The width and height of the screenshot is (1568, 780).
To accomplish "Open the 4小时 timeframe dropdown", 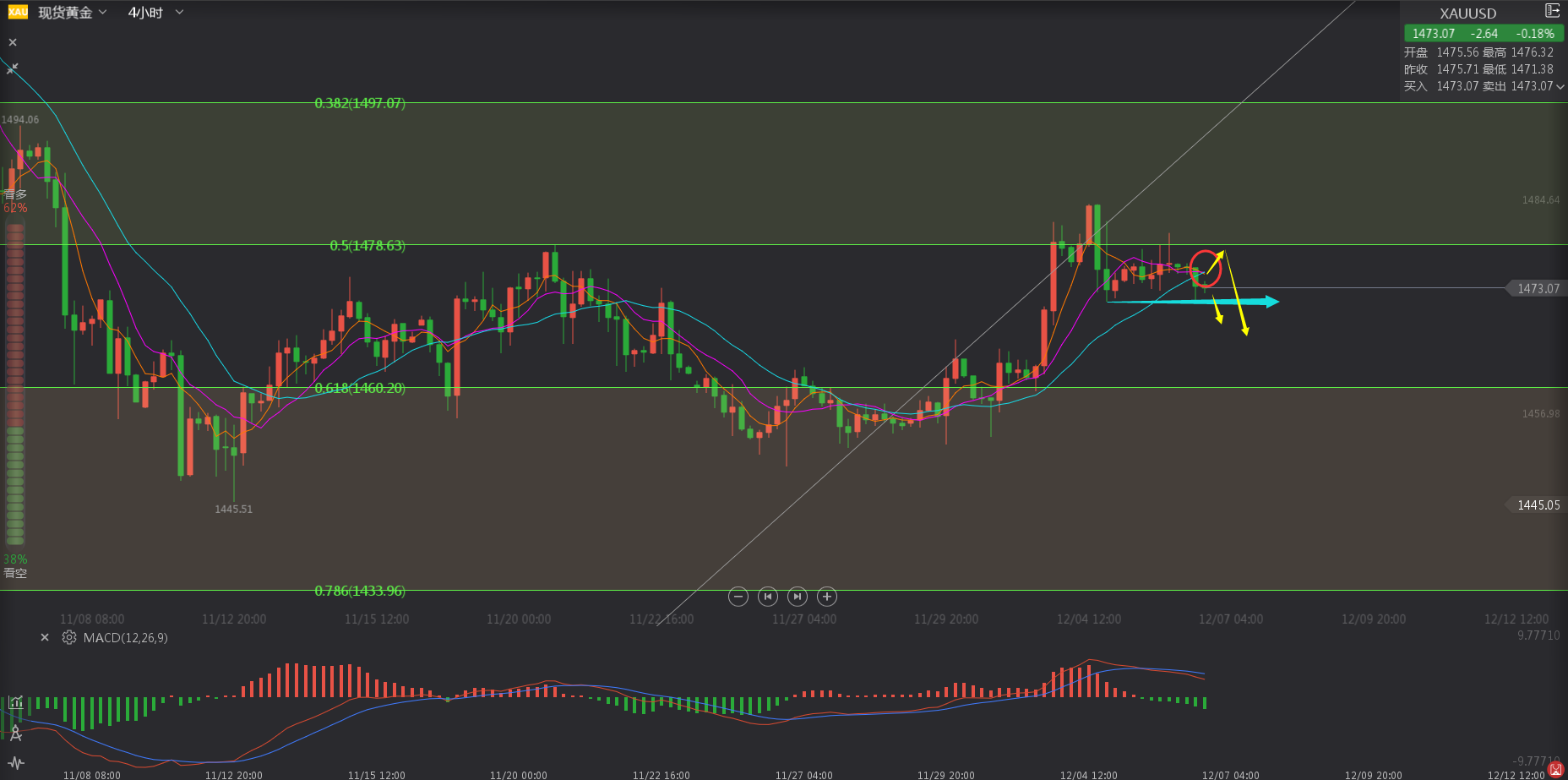I will [x=155, y=13].
